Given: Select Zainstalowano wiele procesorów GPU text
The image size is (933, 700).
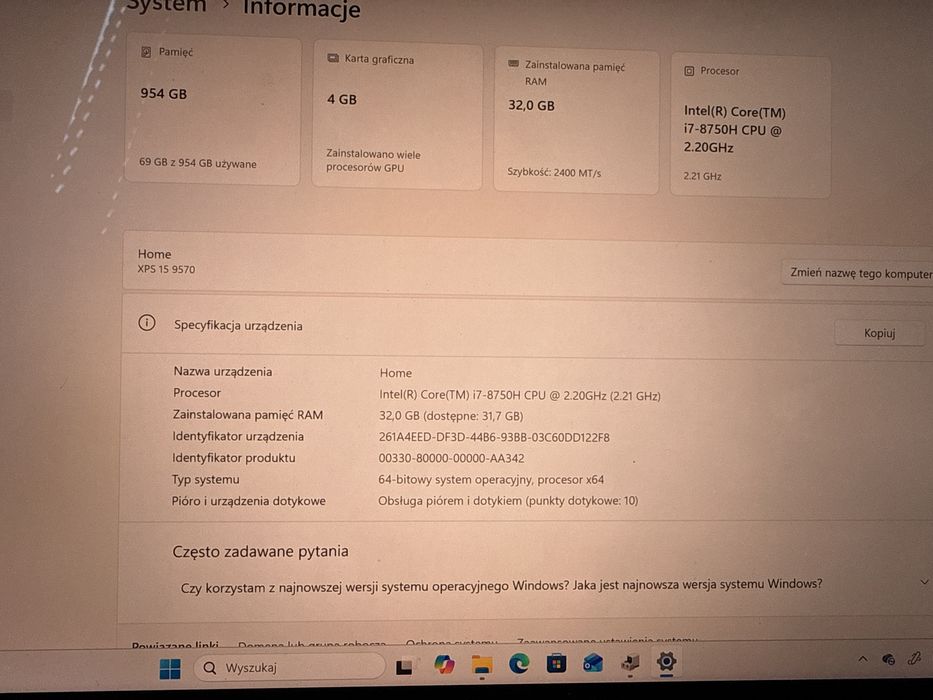Looking at the screenshot, I should coord(373,161).
